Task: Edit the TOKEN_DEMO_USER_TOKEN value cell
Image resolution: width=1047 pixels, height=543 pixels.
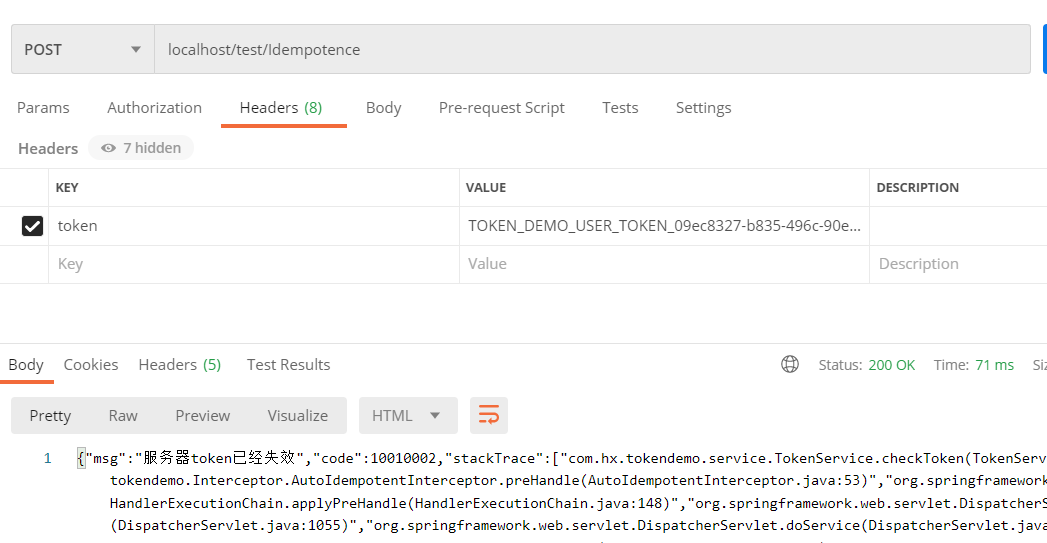Action: 664,226
